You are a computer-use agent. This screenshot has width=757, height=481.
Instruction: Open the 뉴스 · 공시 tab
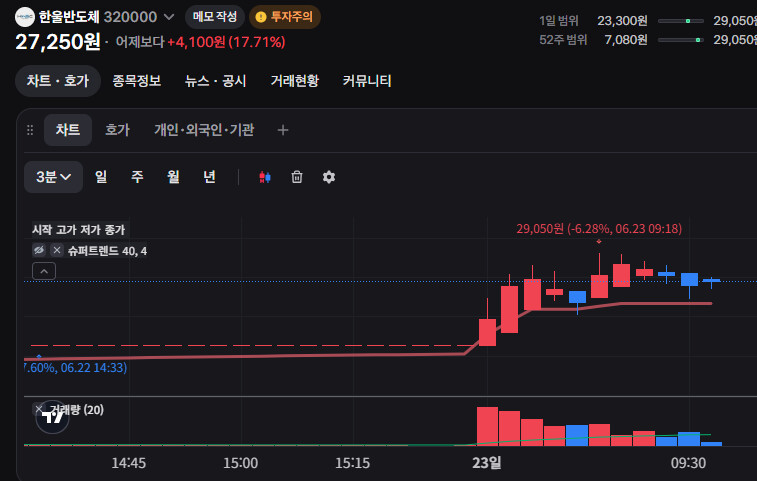[x=216, y=81]
